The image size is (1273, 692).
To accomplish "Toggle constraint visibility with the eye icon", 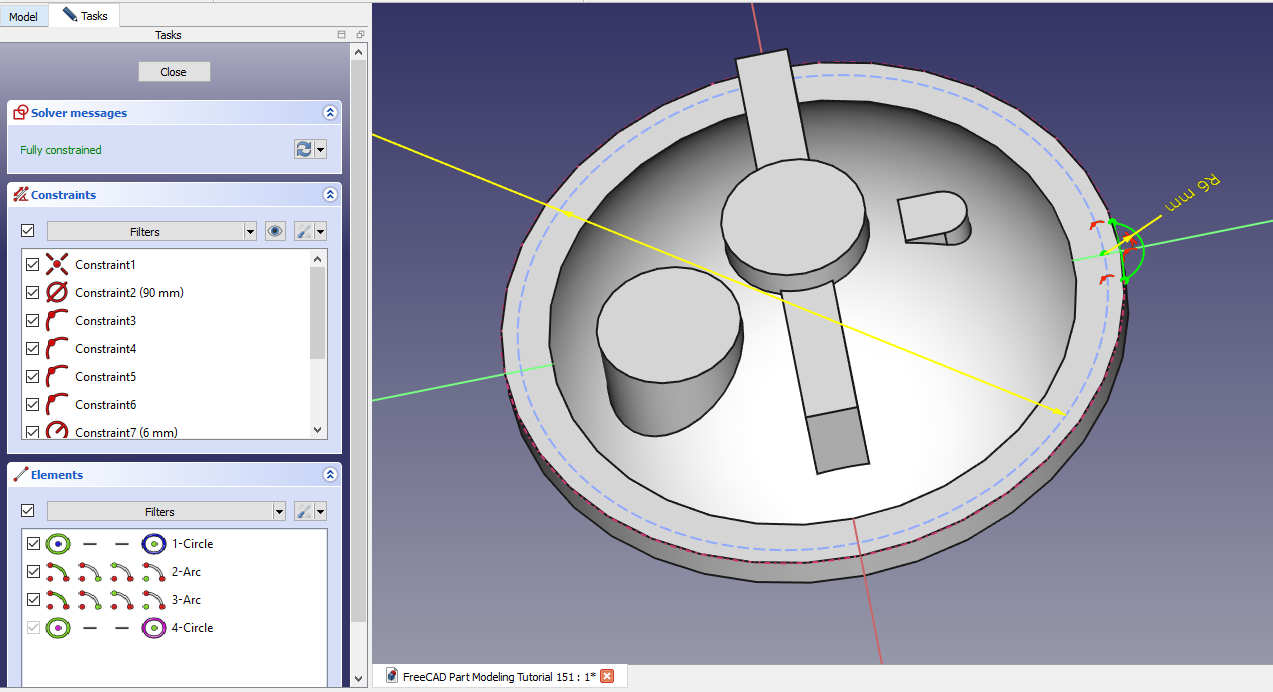I will point(275,231).
